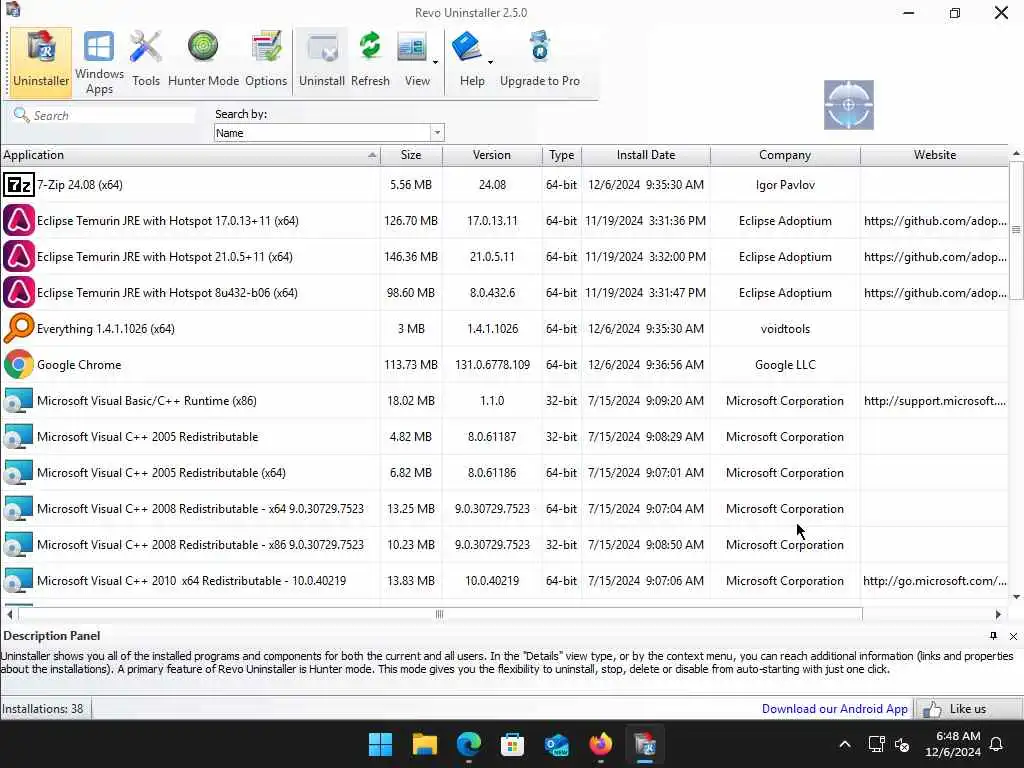Click Download our Android App link
This screenshot has height=768, width=1024.
pos(835,709)
